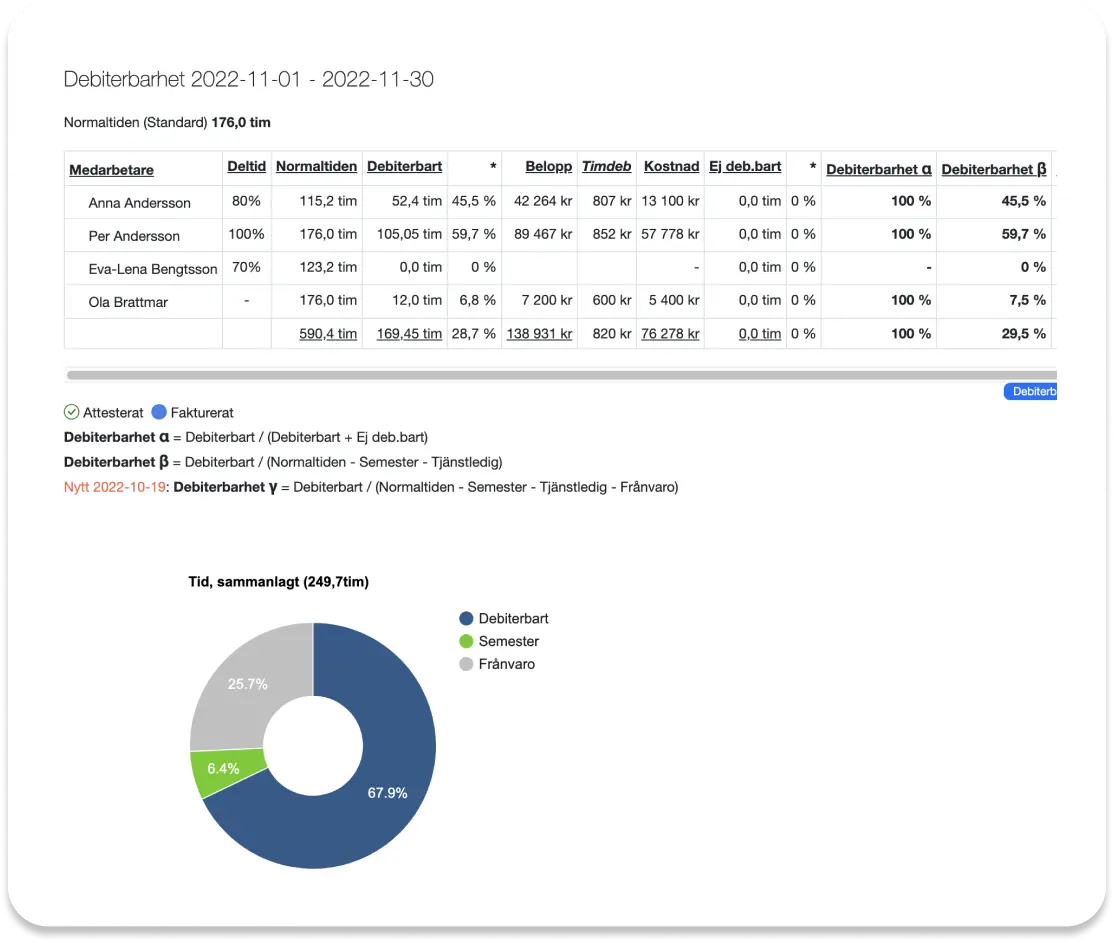
Task: Sort by Normaltiden column header
Action: click(316, 167)
